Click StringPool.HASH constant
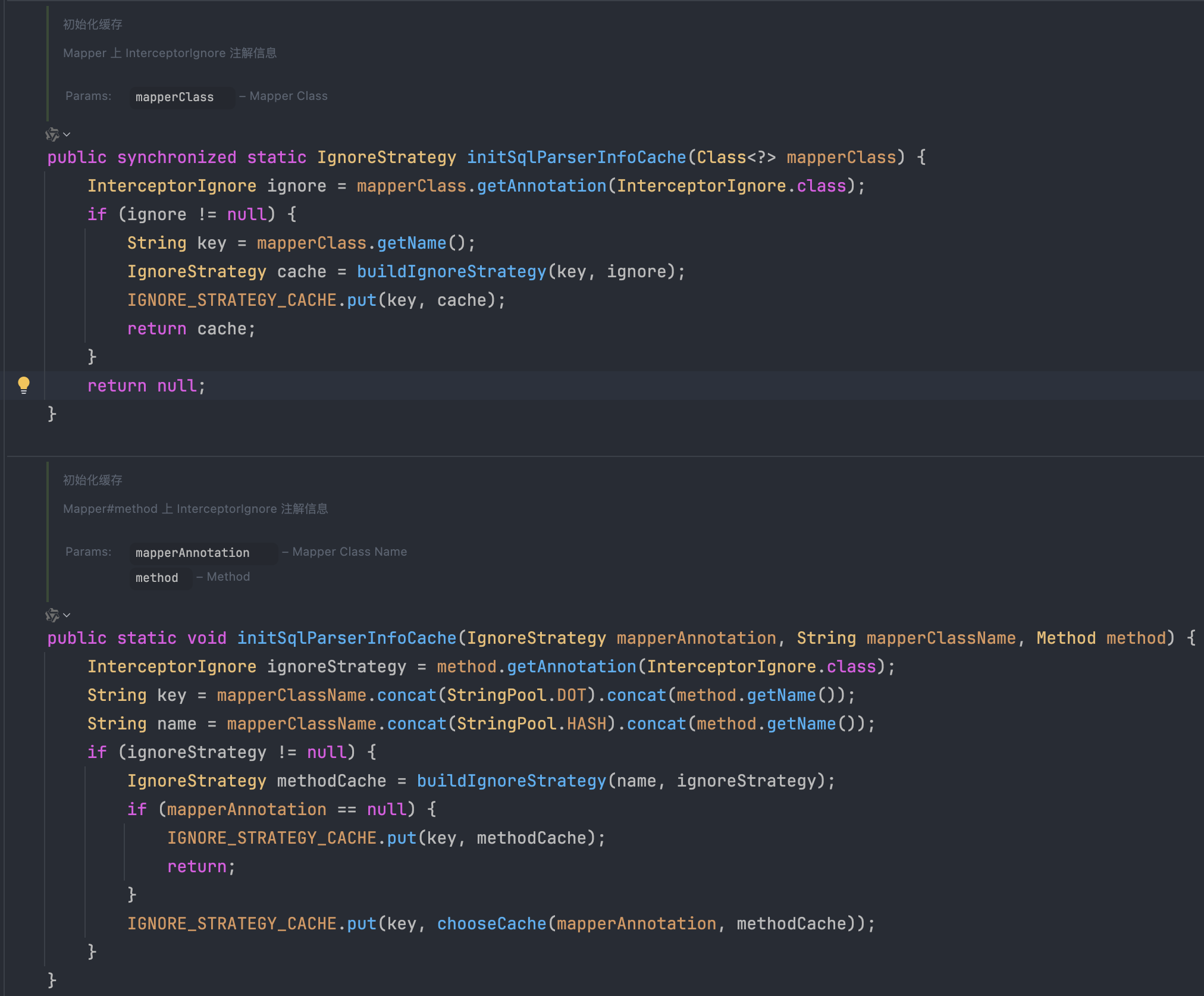The width and height of the screenshot is (1204, 996). pyautogui.click(x=586, y=723)
